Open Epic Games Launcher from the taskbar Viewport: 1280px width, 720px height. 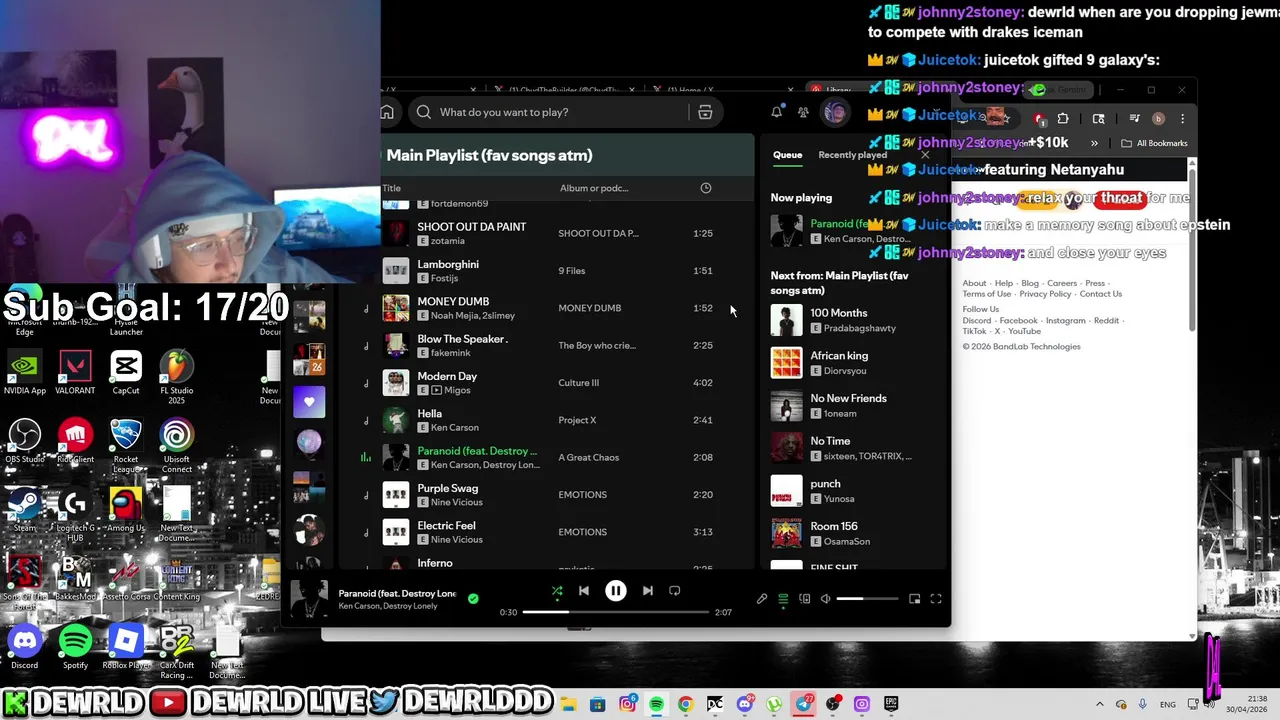click(891, 704)
